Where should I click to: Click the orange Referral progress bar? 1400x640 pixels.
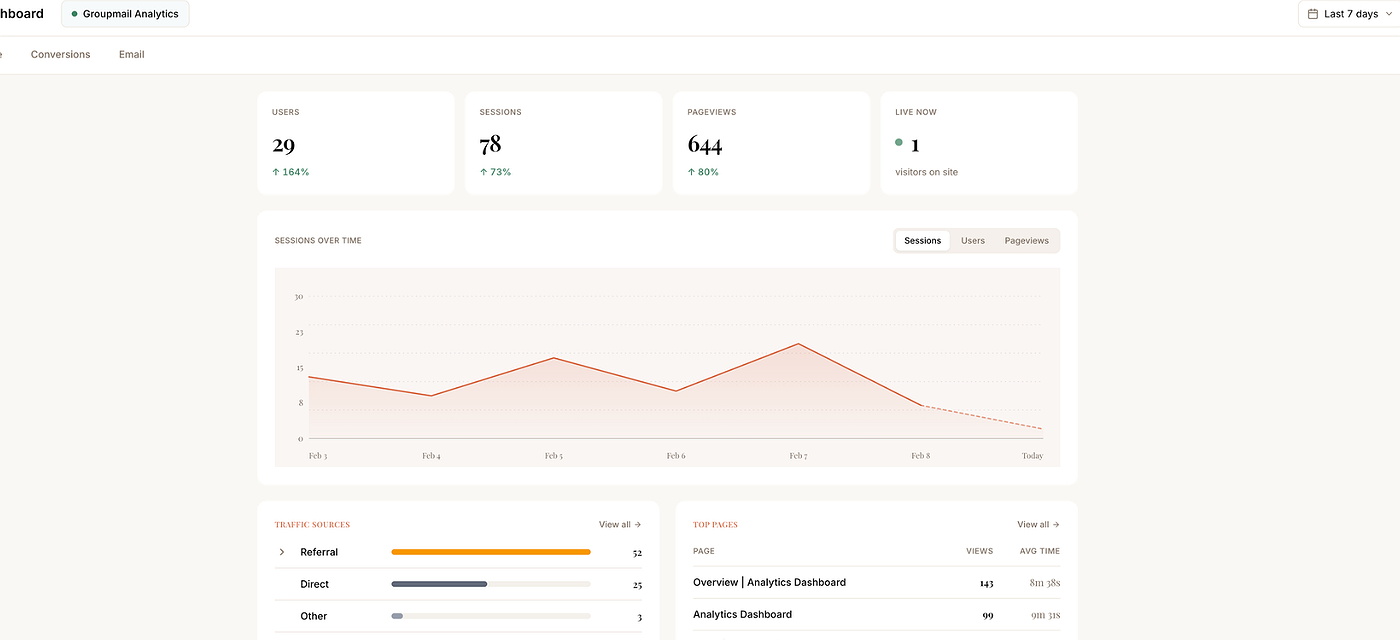[x=490, y=551]
